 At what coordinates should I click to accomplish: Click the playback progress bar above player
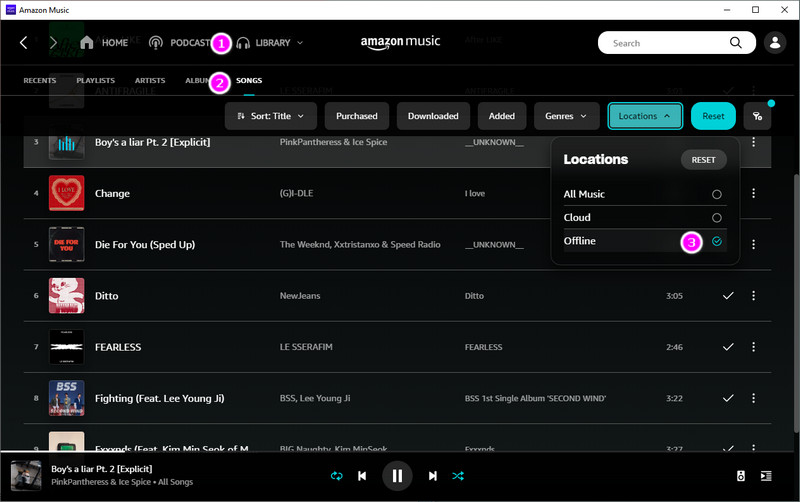(400, 451)
